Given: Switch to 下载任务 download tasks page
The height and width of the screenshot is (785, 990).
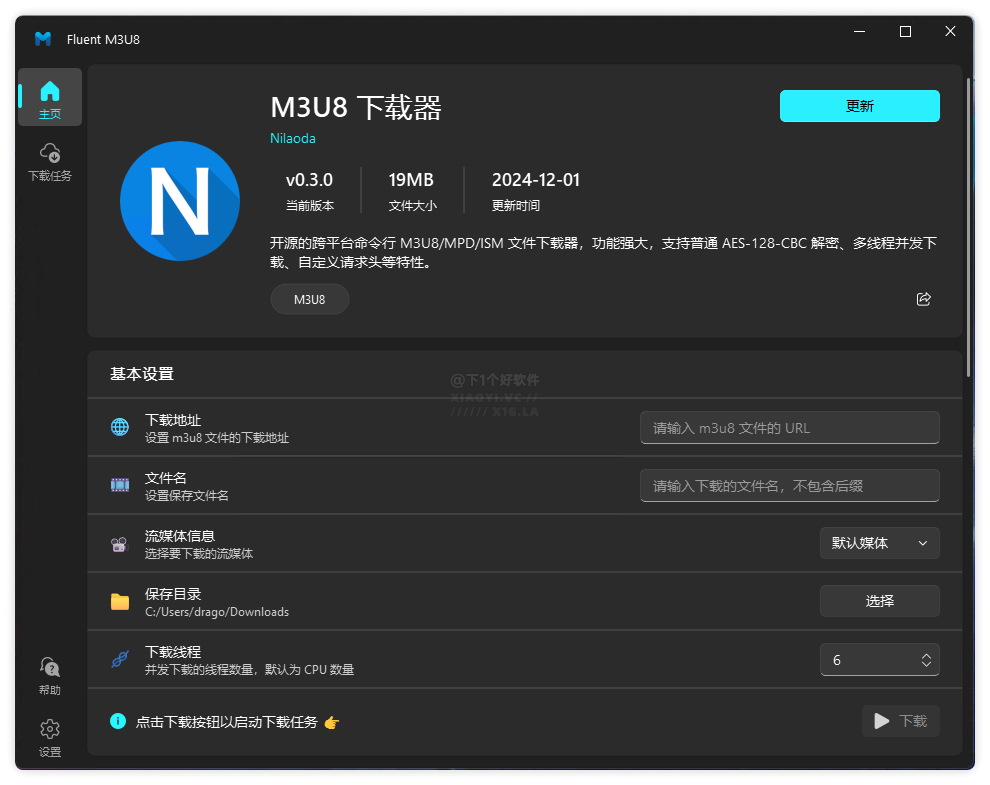Looking at the screenshot, I should point(50,162).
